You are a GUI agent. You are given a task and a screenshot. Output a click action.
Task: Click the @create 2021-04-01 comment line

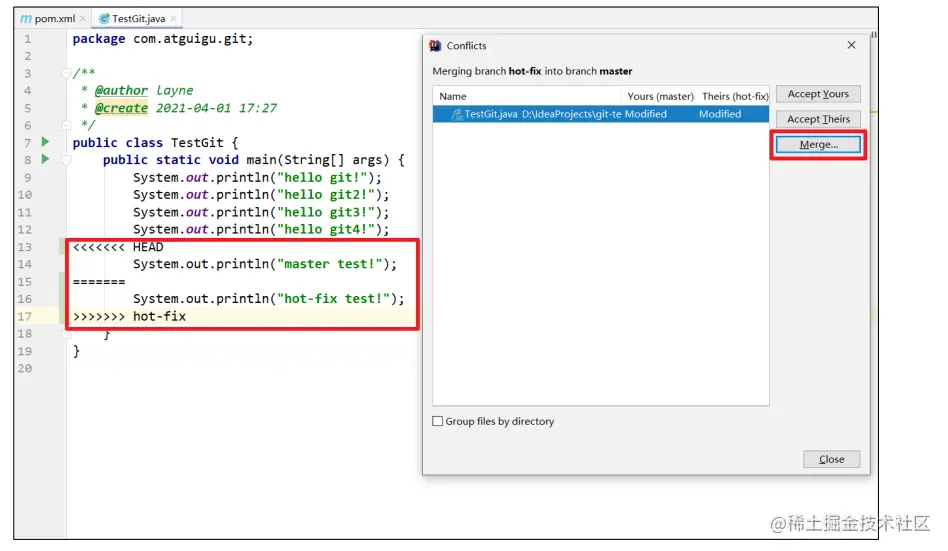pos(179,108)
